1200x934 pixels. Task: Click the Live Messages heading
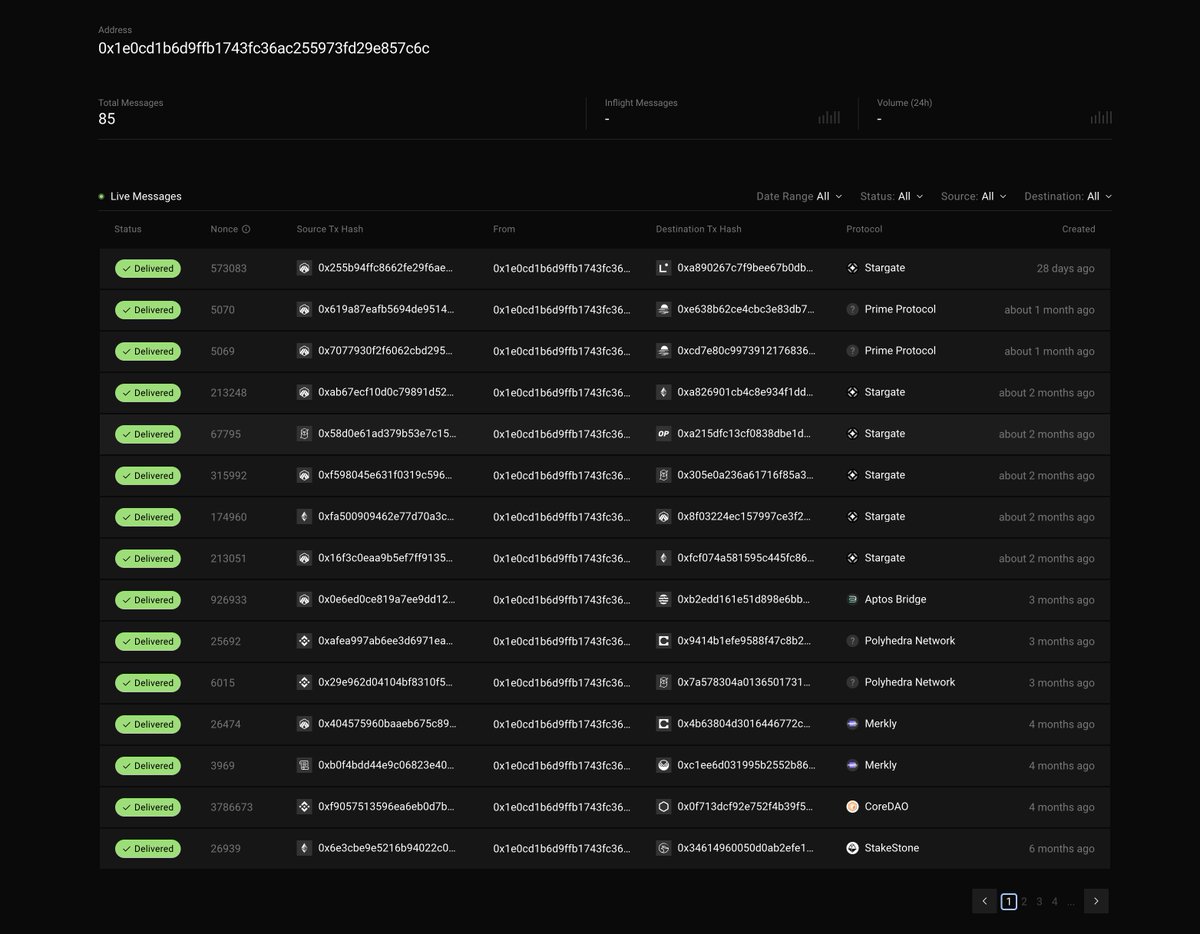pyautogui.click(x=146, y=197)
